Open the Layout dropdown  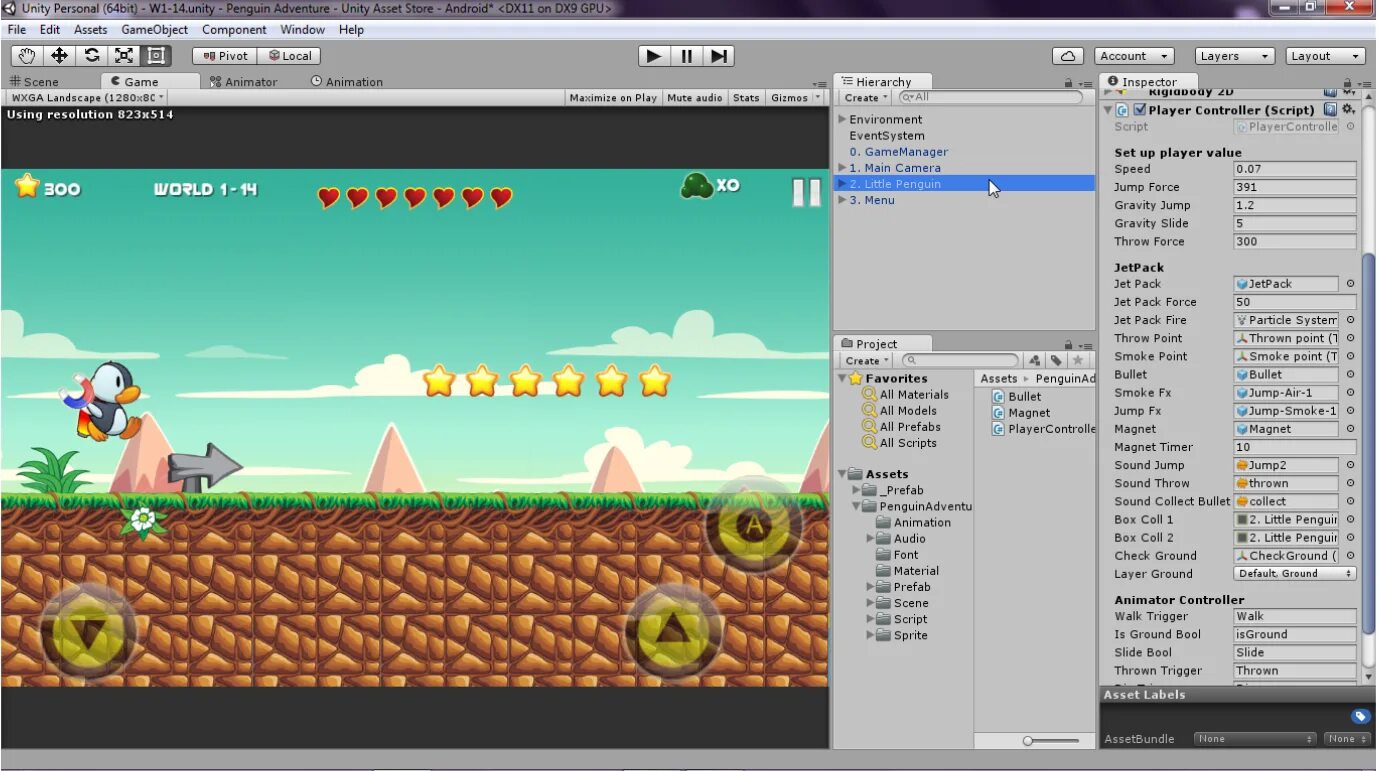[1325, 56]
